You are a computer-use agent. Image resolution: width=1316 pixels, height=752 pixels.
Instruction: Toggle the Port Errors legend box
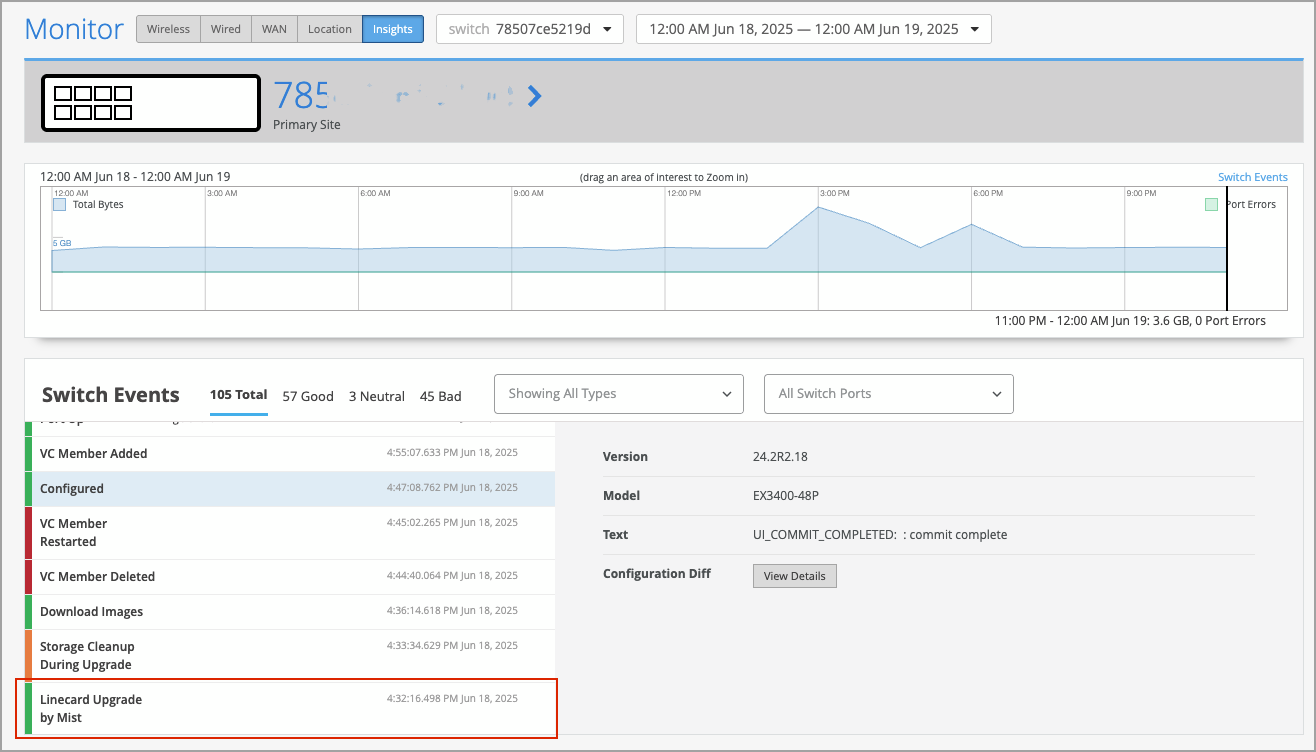click(x=1211, y=204)
